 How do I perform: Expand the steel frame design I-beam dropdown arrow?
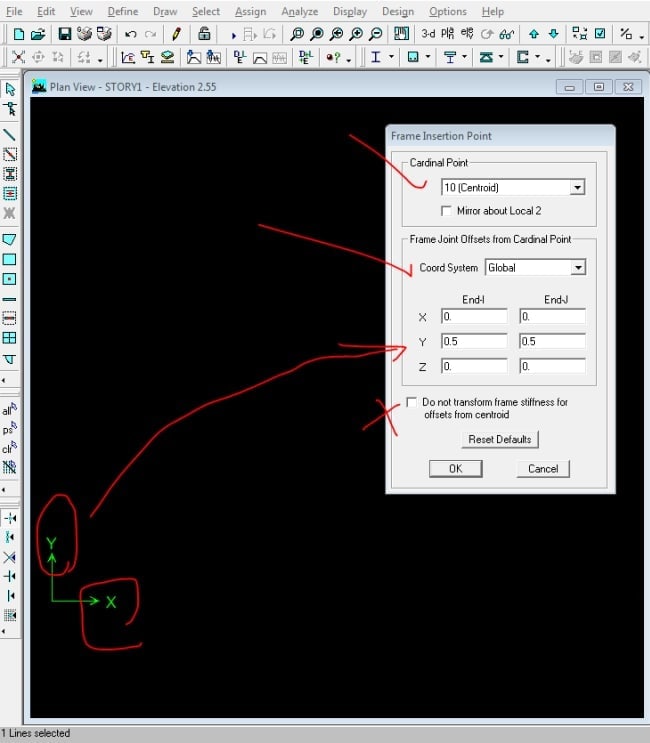[391, 57]
